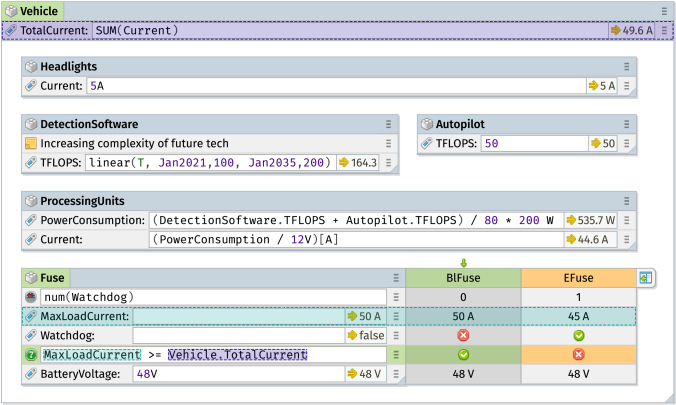
Task: Open the TotalCurrent row menu handle
Action: (x=664, y=30)
